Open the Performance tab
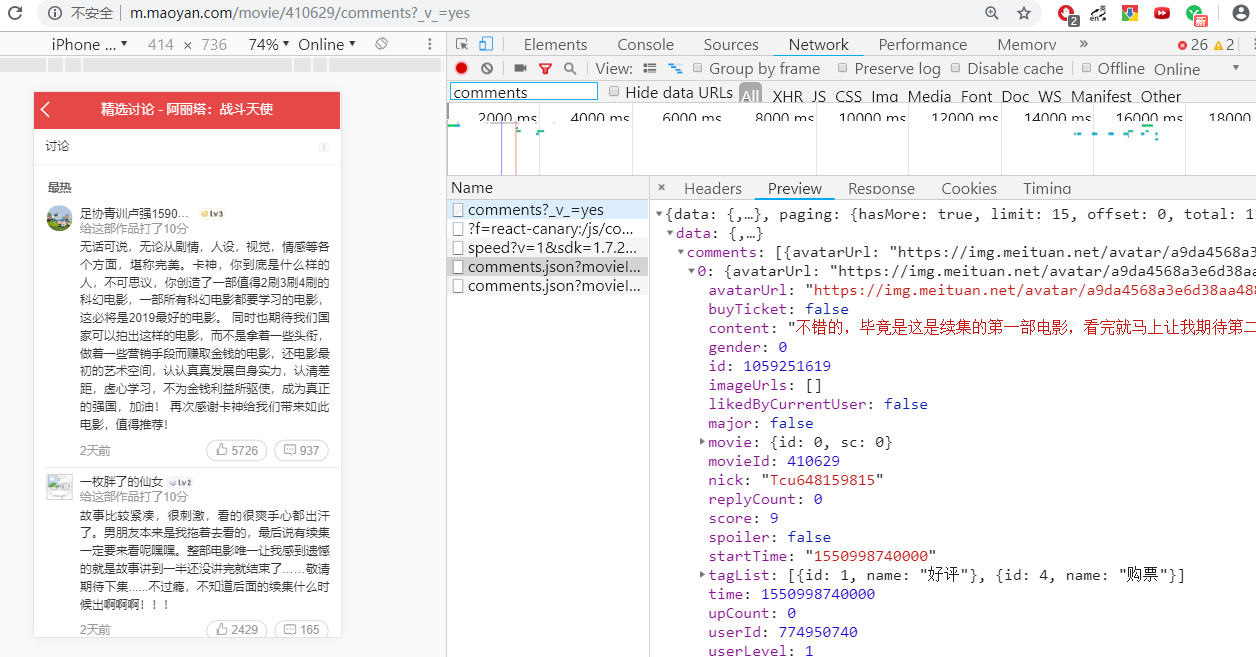This screenshot has width=1256, height=657. coord(923,44)
